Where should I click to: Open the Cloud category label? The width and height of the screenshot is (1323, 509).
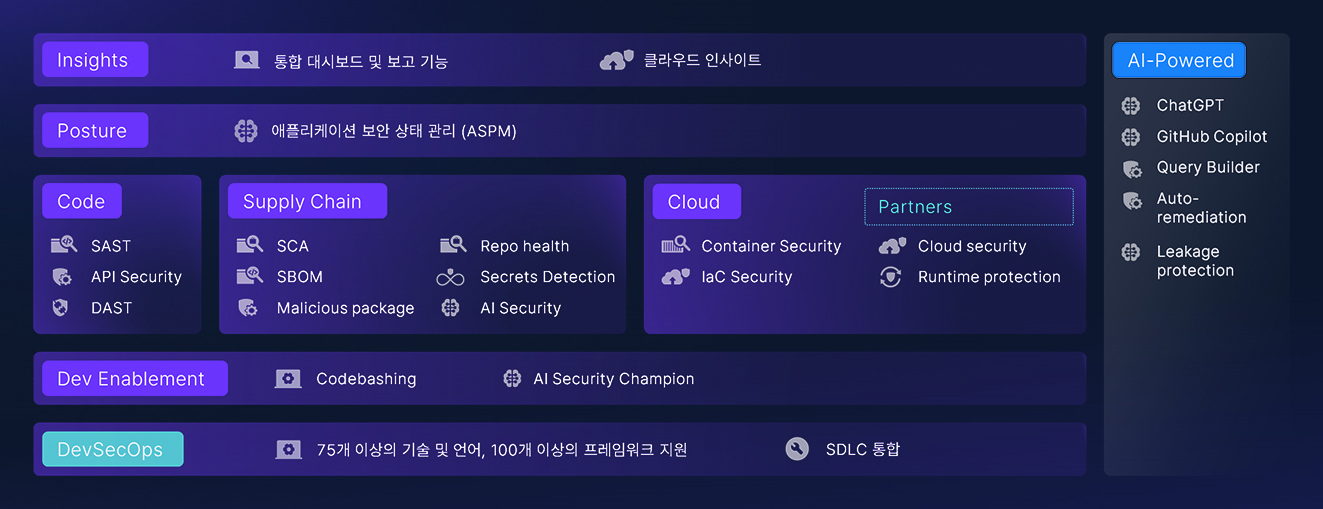(697, 201)
